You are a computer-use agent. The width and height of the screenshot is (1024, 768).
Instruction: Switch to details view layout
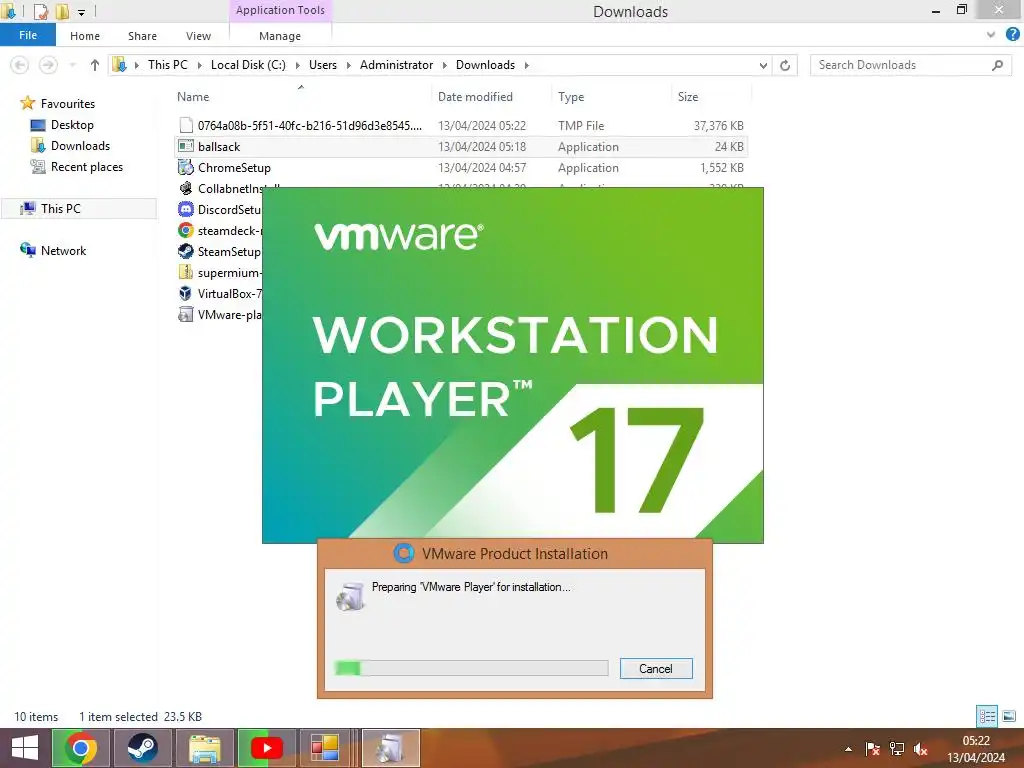987,716
